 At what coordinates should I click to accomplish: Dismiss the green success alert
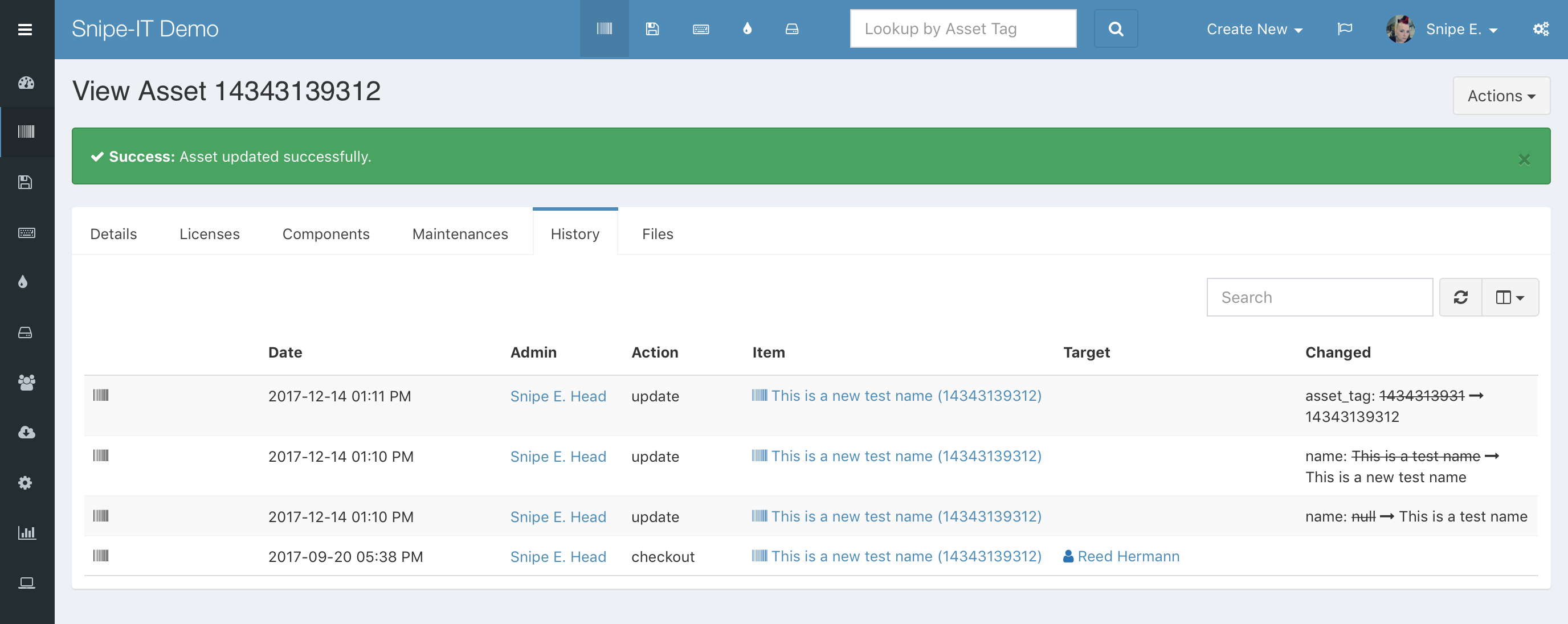(x=1524, y=159)
